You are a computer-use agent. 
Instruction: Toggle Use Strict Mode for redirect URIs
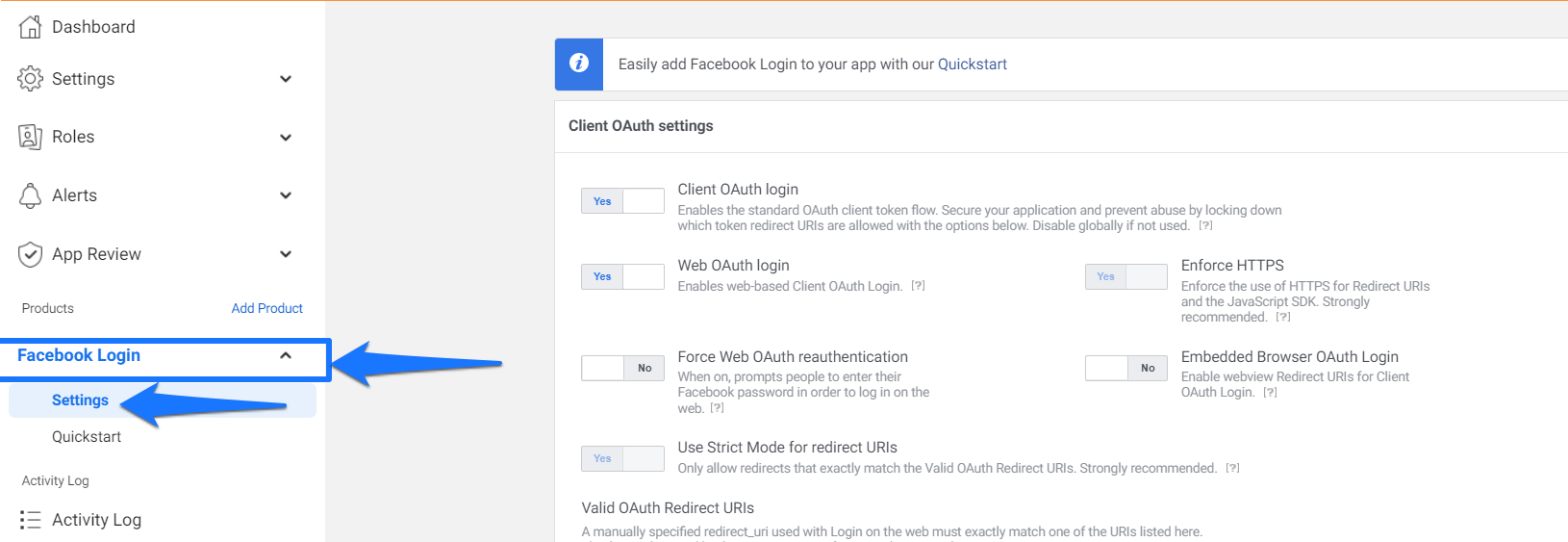point(622,458)
